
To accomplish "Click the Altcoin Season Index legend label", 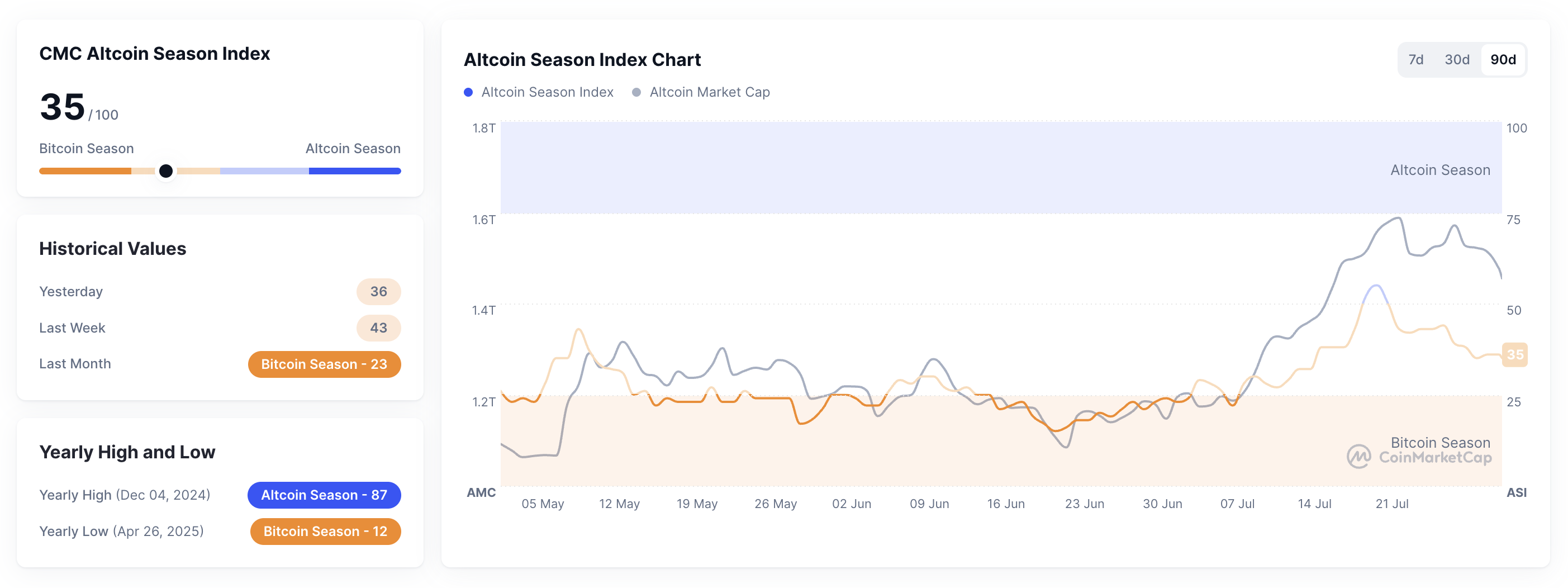I will click(x=547, y=93).
